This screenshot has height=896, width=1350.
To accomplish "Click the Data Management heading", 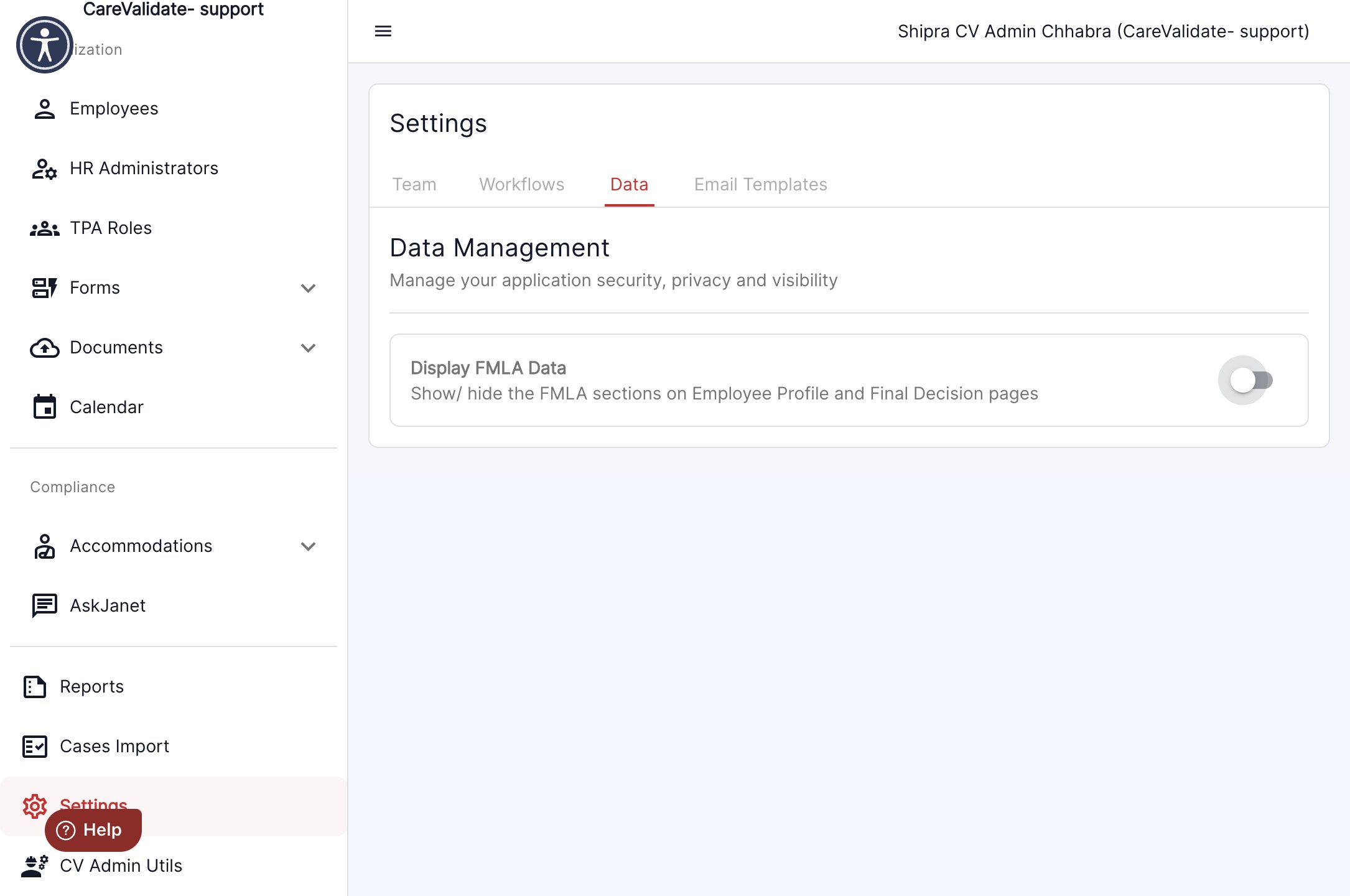I will [500, 248].
